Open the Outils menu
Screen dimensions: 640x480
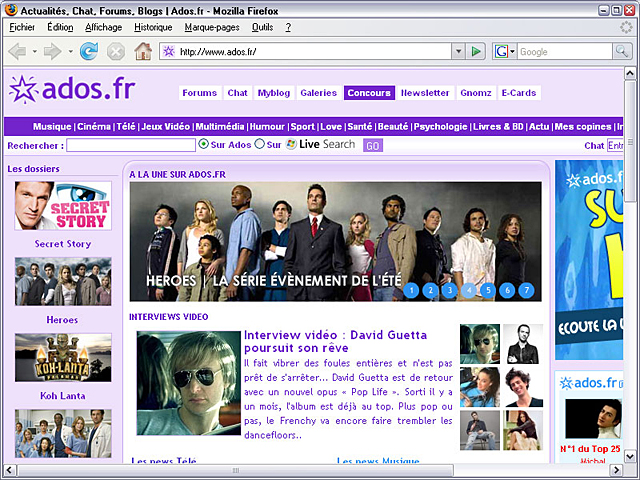(262, 27)
